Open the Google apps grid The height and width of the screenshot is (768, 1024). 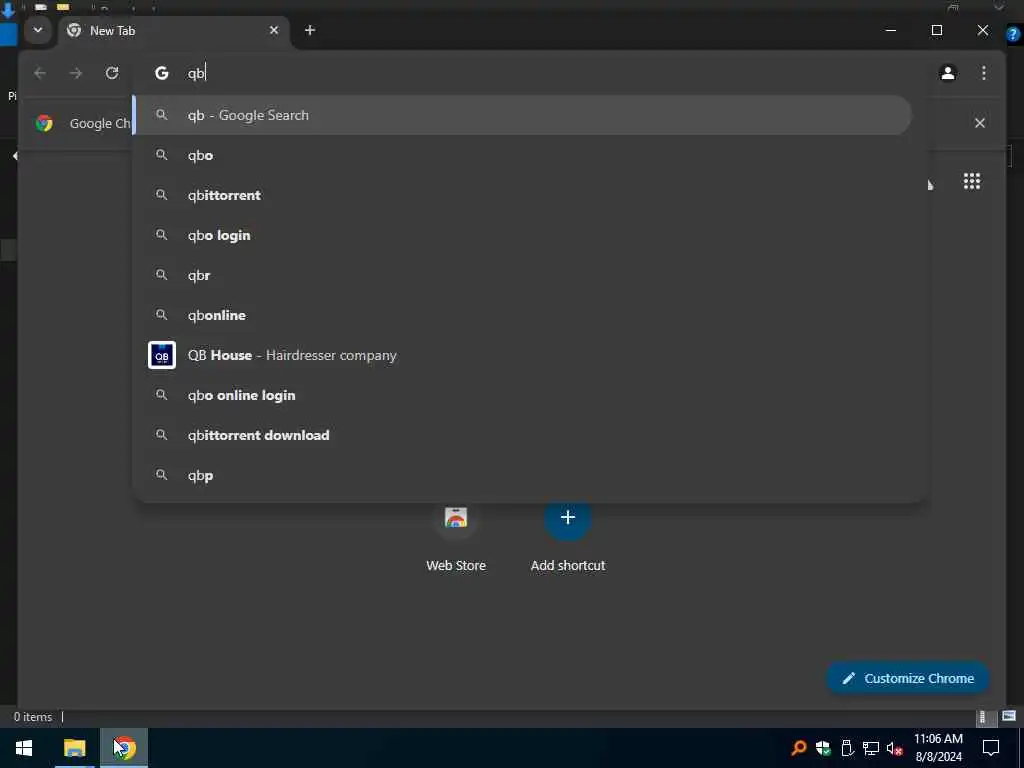[x=972, y=181]
